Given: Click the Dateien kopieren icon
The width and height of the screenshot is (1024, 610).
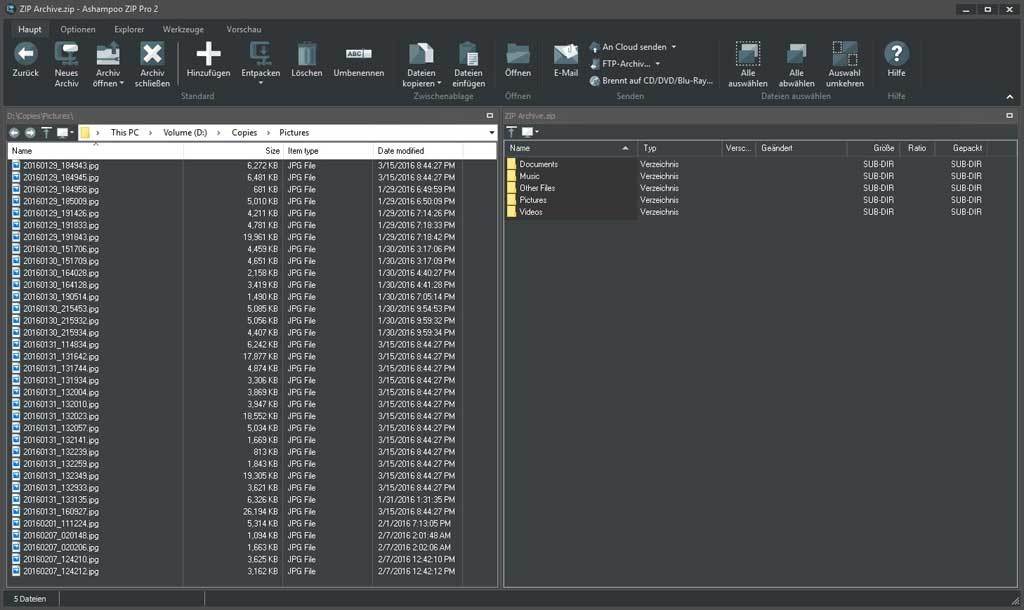Looking at the screenshot, I should tap(421, 54).
